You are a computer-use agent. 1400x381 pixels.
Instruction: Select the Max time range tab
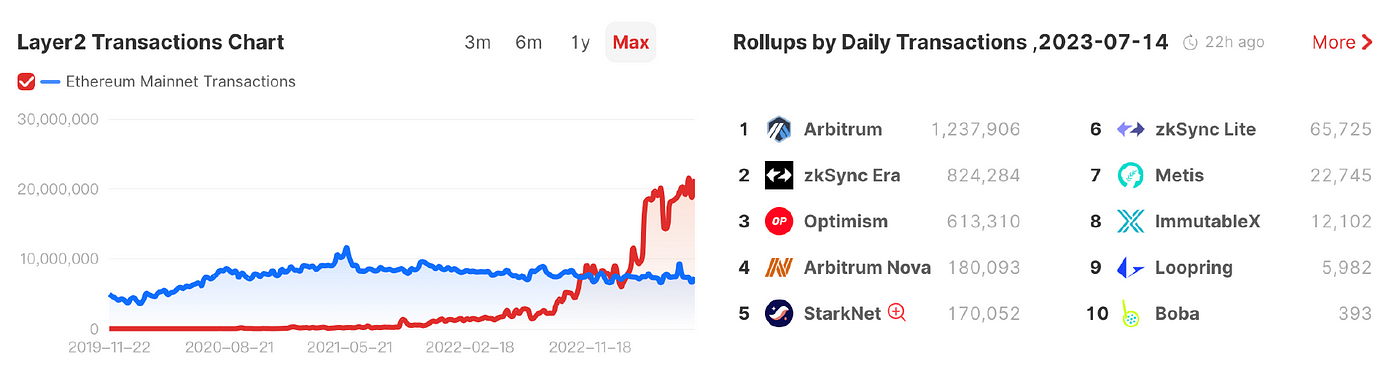tap(631, 42)
